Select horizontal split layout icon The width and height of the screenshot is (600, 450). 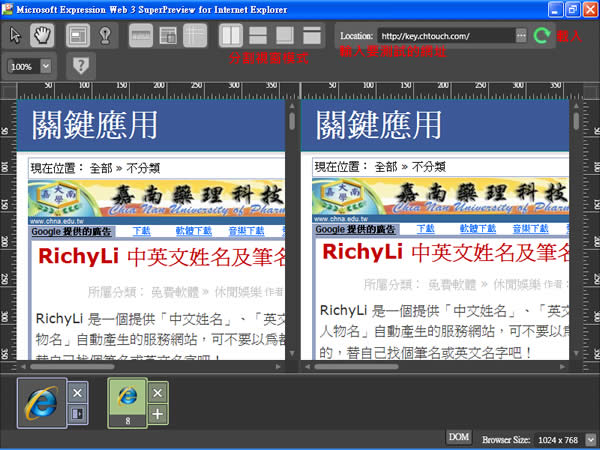258,35
